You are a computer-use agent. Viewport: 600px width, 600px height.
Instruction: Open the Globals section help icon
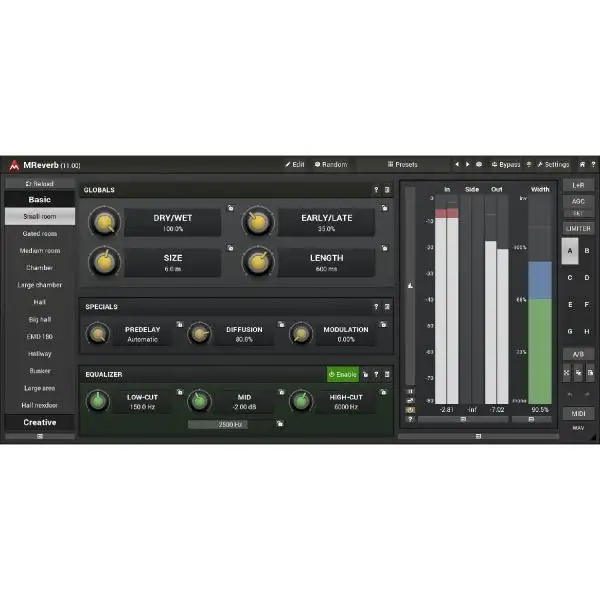coord(376,189)
